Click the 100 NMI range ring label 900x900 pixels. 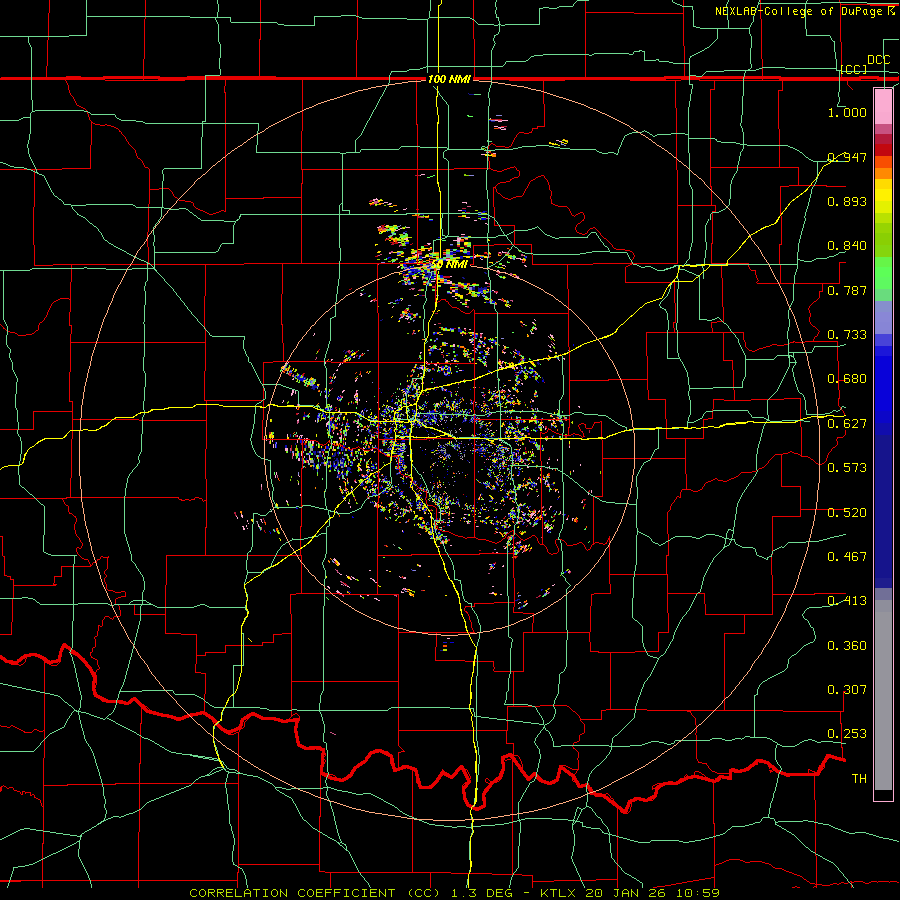pos(449,79)
